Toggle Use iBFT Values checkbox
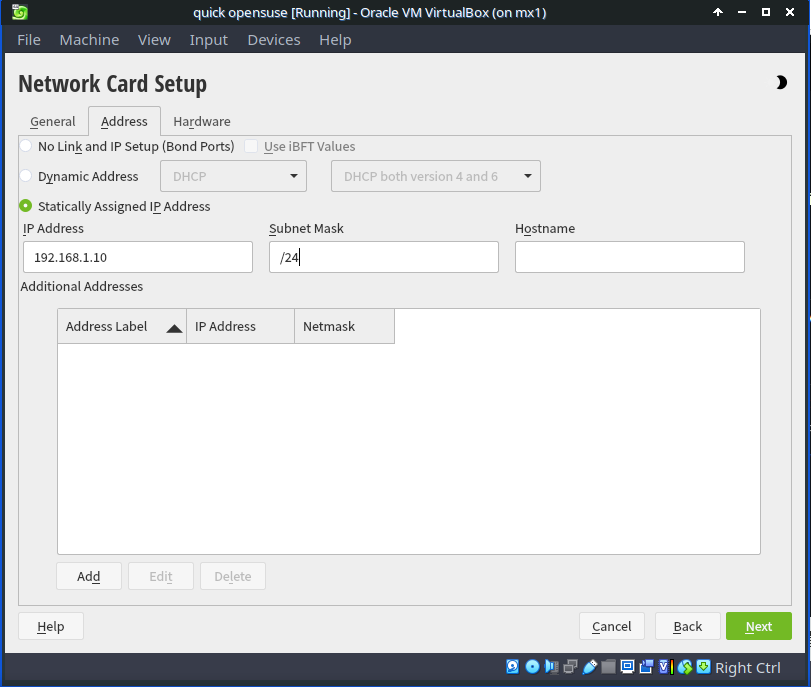 point(251,146)
